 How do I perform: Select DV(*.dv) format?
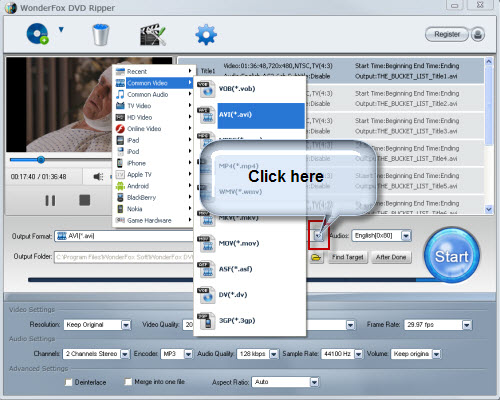250,295
